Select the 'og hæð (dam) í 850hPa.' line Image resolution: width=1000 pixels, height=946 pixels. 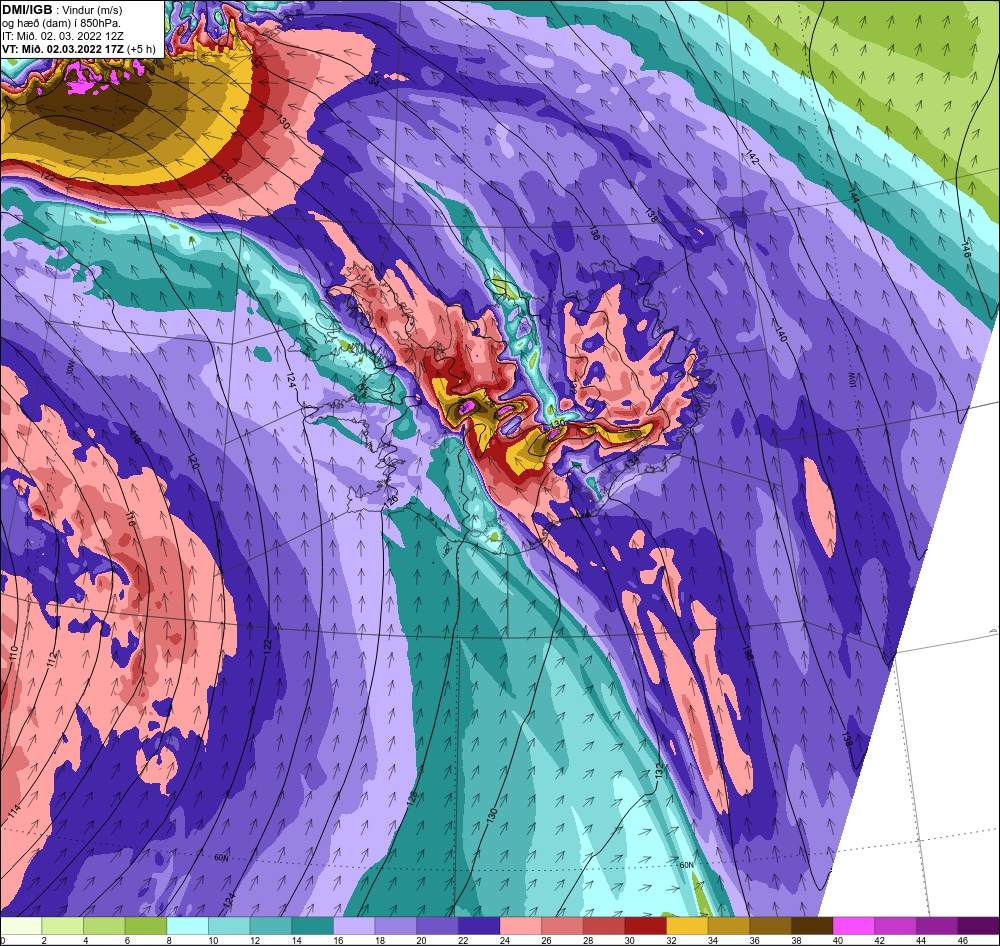coord(61,23)
